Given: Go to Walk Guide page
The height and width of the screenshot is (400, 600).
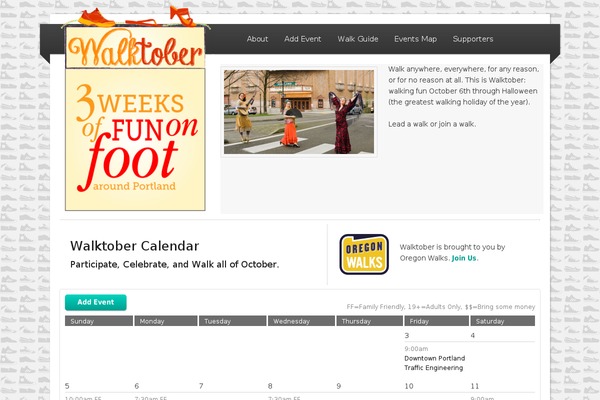Looking at the screenshot, I should tap(357, 39).
